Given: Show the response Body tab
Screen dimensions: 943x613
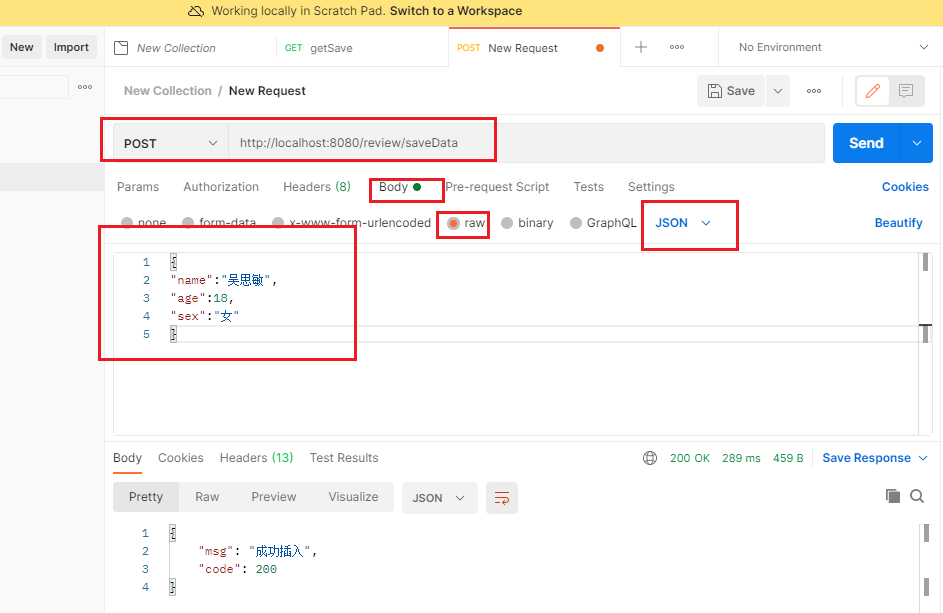Looking at the screenshot, I should tap(127, 458).
